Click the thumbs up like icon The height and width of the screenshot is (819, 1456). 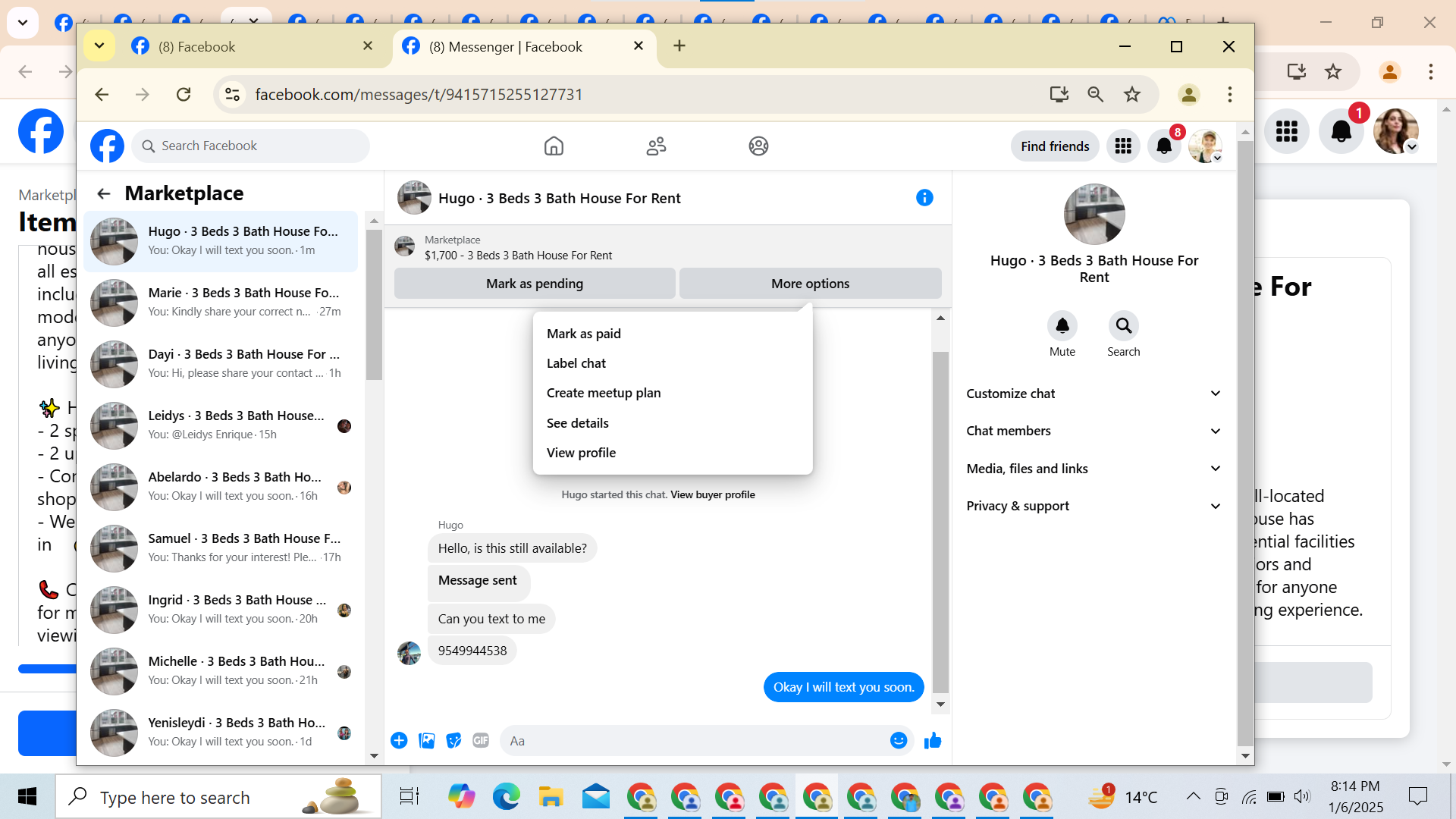tap(933, 741)
